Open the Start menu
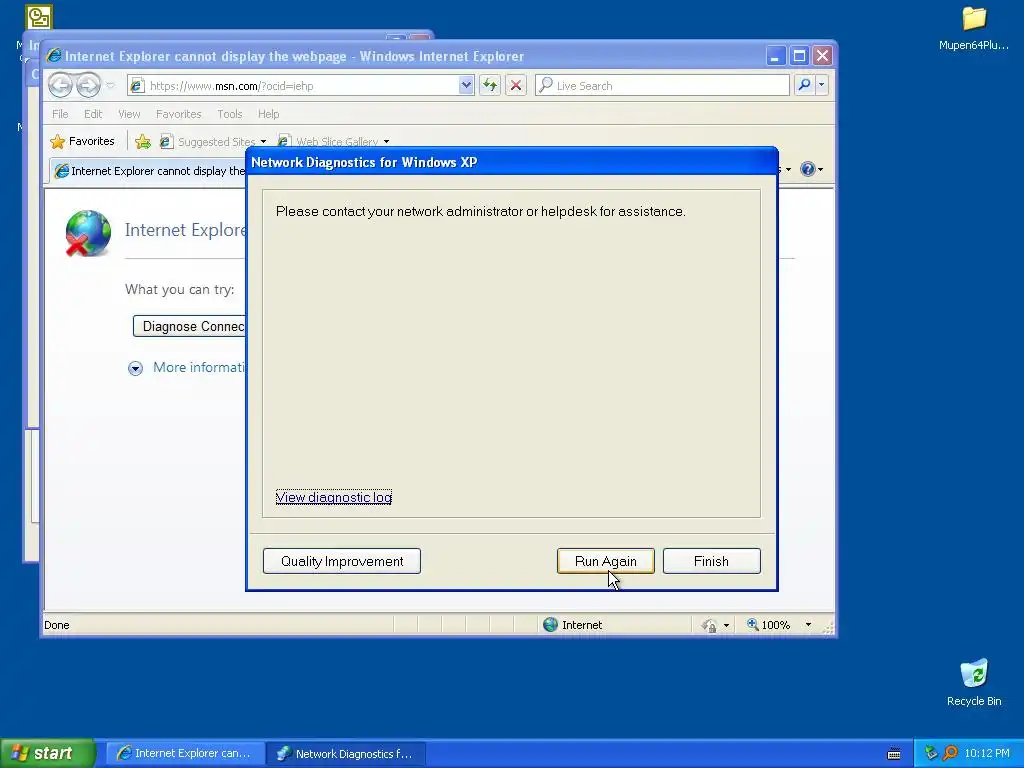Viewport: 1024px width, 768px height. point(47,753)
